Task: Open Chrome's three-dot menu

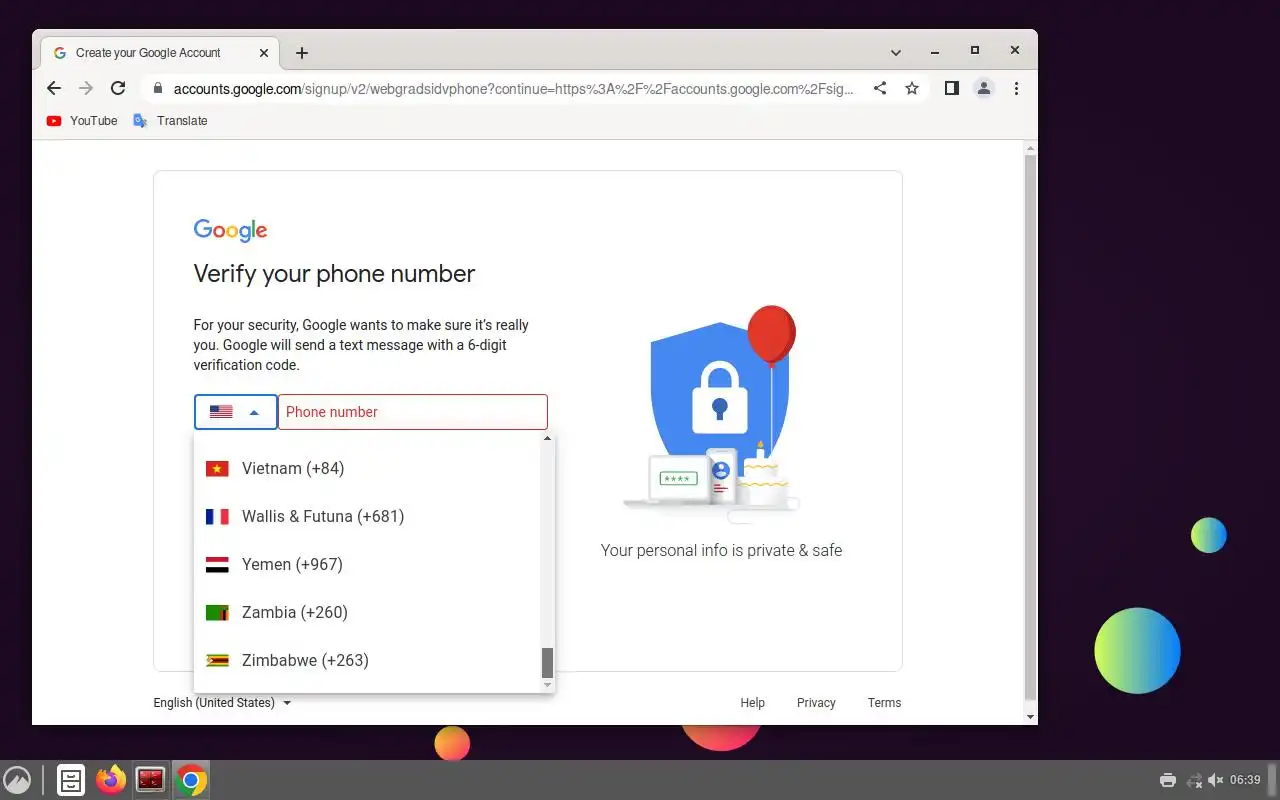Action: (x=1016, y=88)
